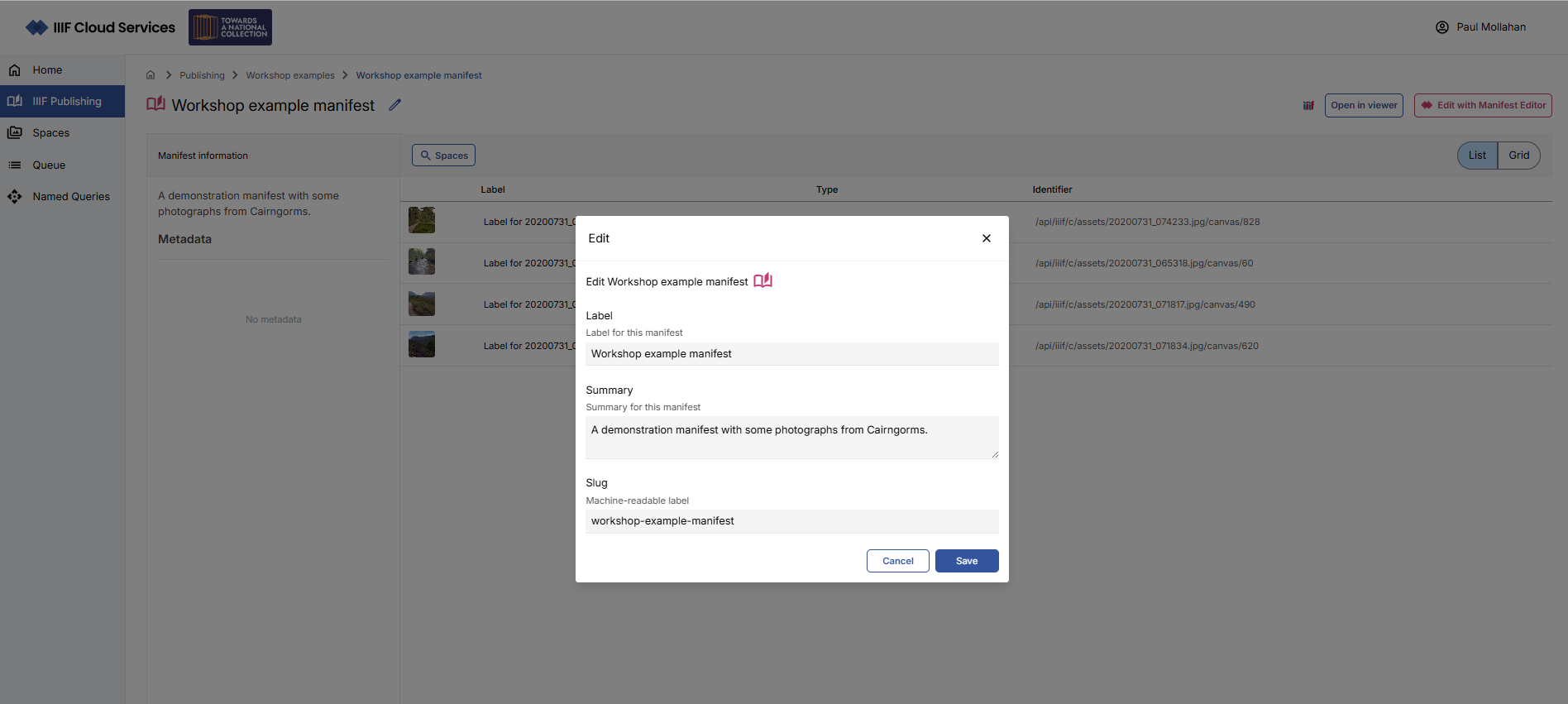Open Workshop examples breadcrumb link
The width and height of the screenshot is (1568, 704).
coord(290,75)
